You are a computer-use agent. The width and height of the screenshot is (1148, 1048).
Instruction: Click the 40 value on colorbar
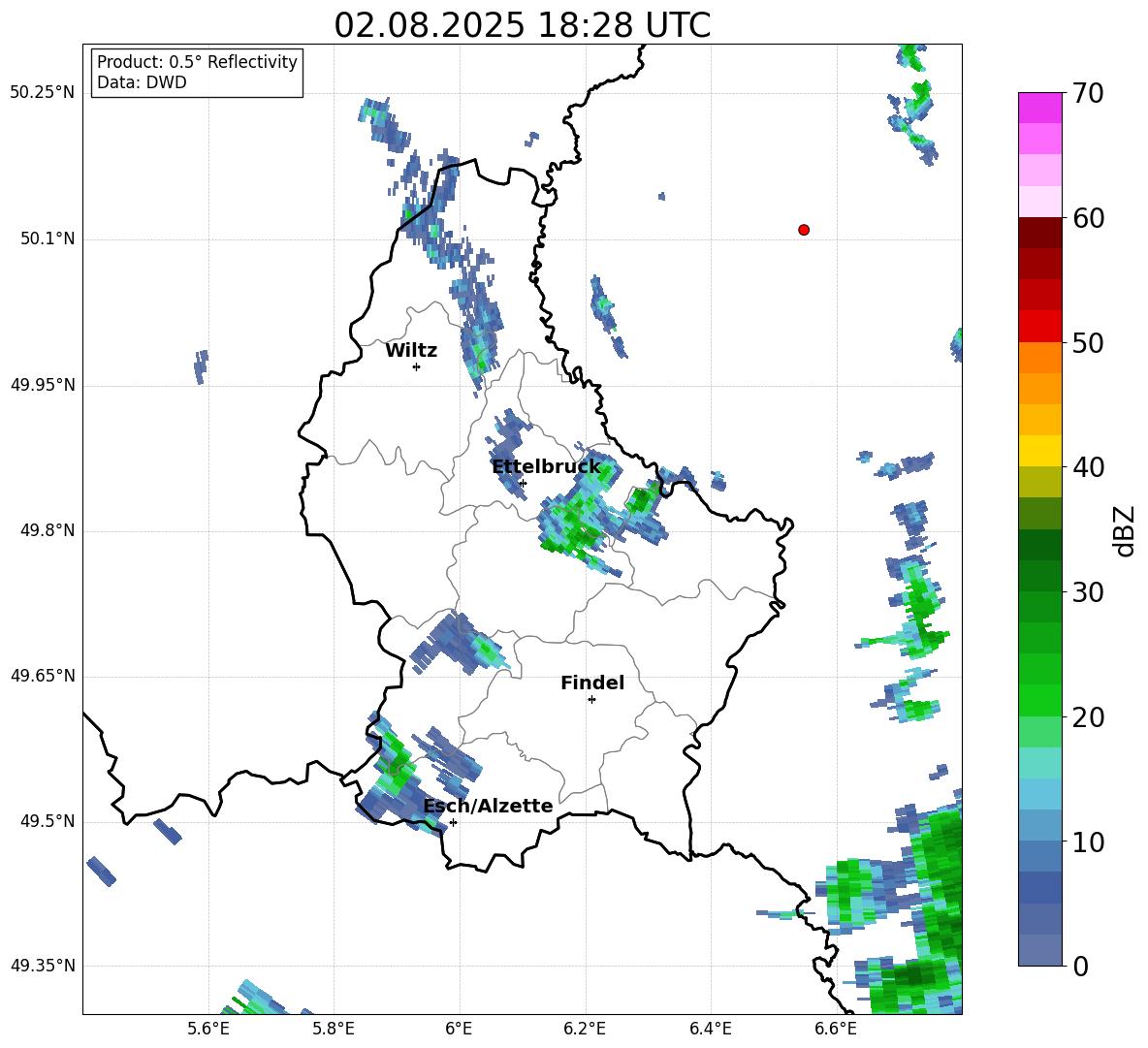pos(1087,467)
